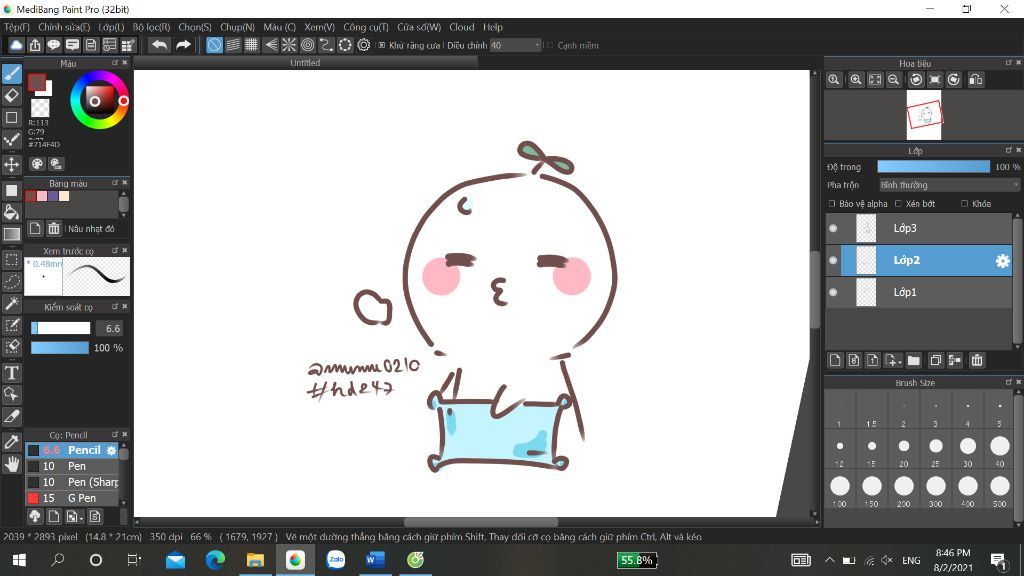Delete the palette color with trash icon
This screenshot has width=1024, height=576.
54,229
